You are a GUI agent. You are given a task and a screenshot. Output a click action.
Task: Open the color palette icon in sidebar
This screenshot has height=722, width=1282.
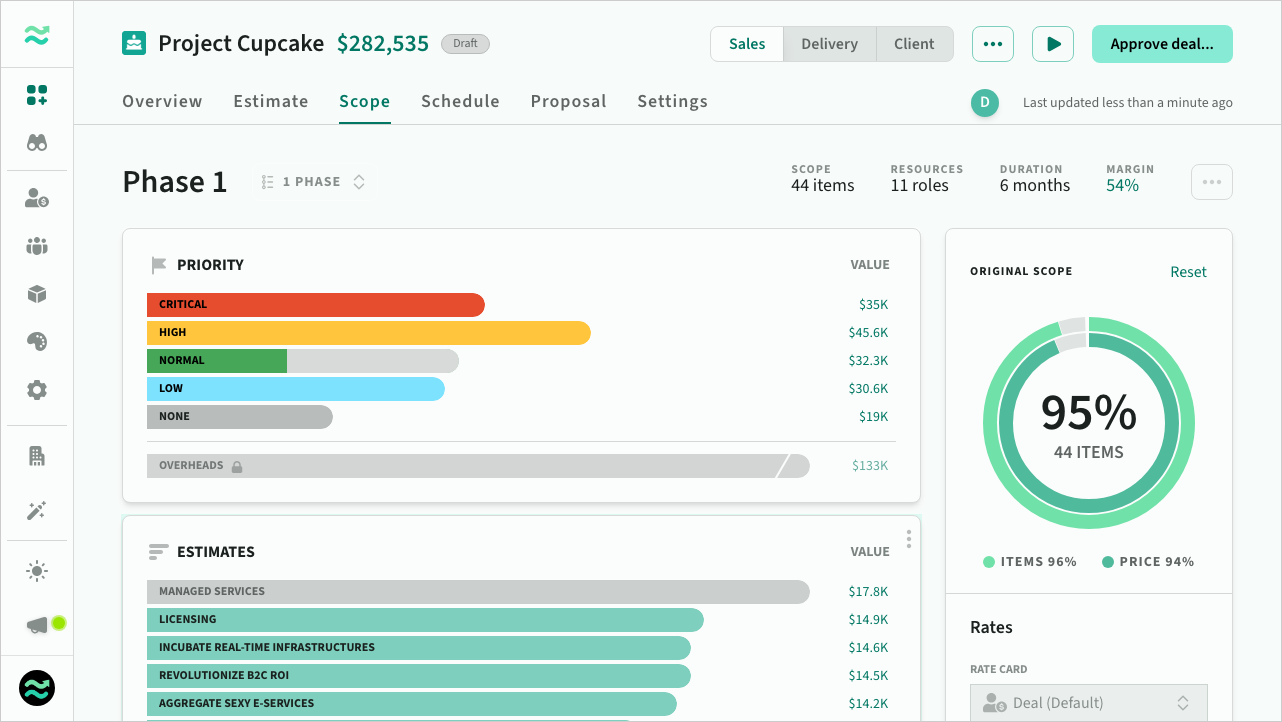pos(37,342)
